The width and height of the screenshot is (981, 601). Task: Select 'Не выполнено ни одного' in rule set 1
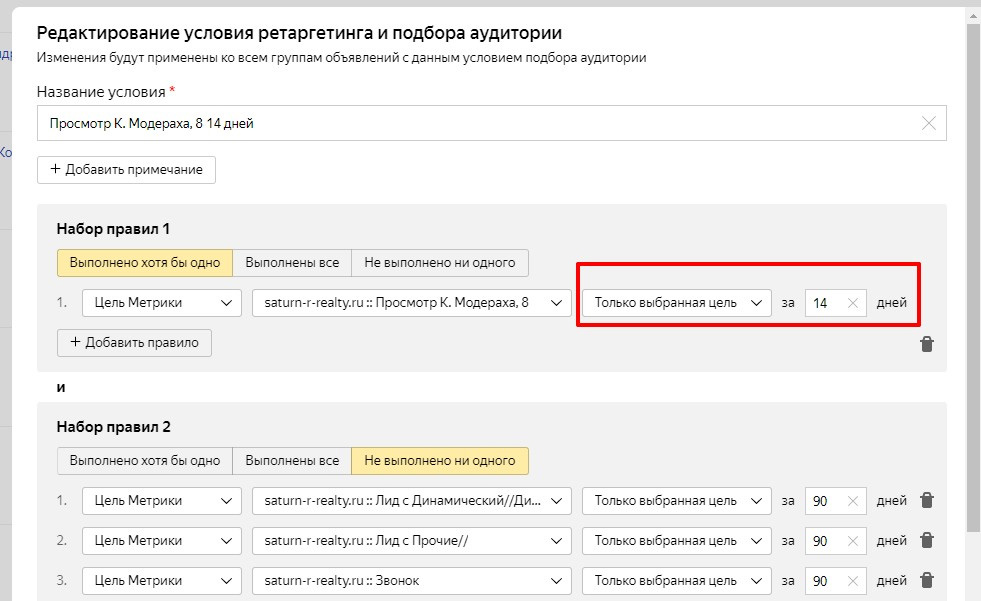pos(440,263)
